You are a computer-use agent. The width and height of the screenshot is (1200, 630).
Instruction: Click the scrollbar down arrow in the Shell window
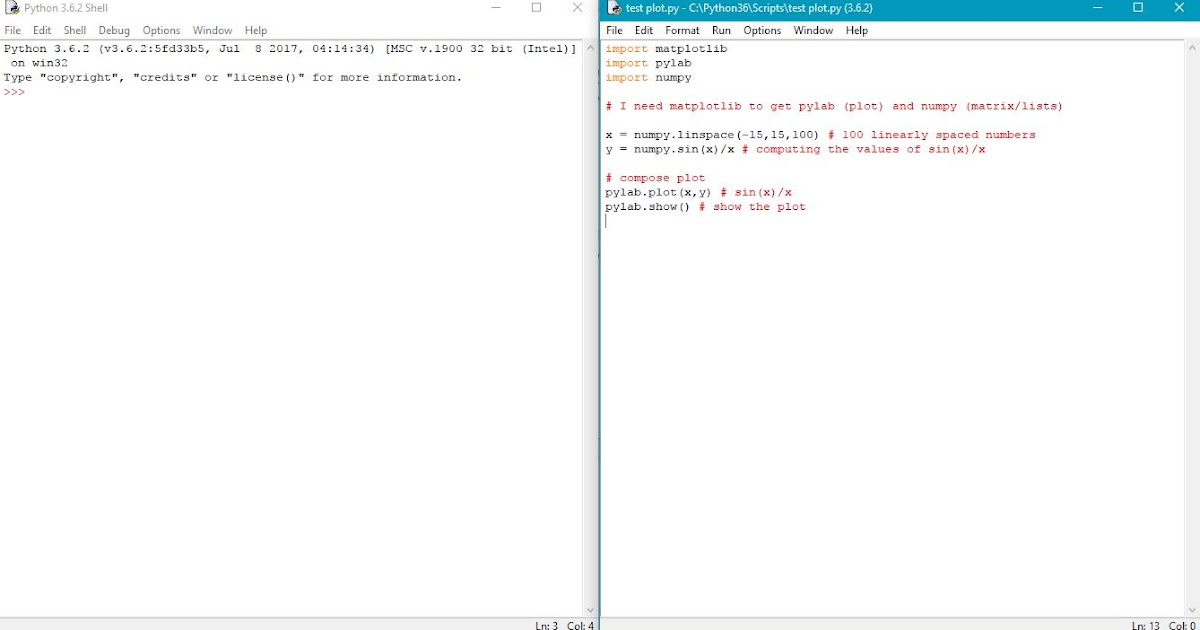coord(590,608)
